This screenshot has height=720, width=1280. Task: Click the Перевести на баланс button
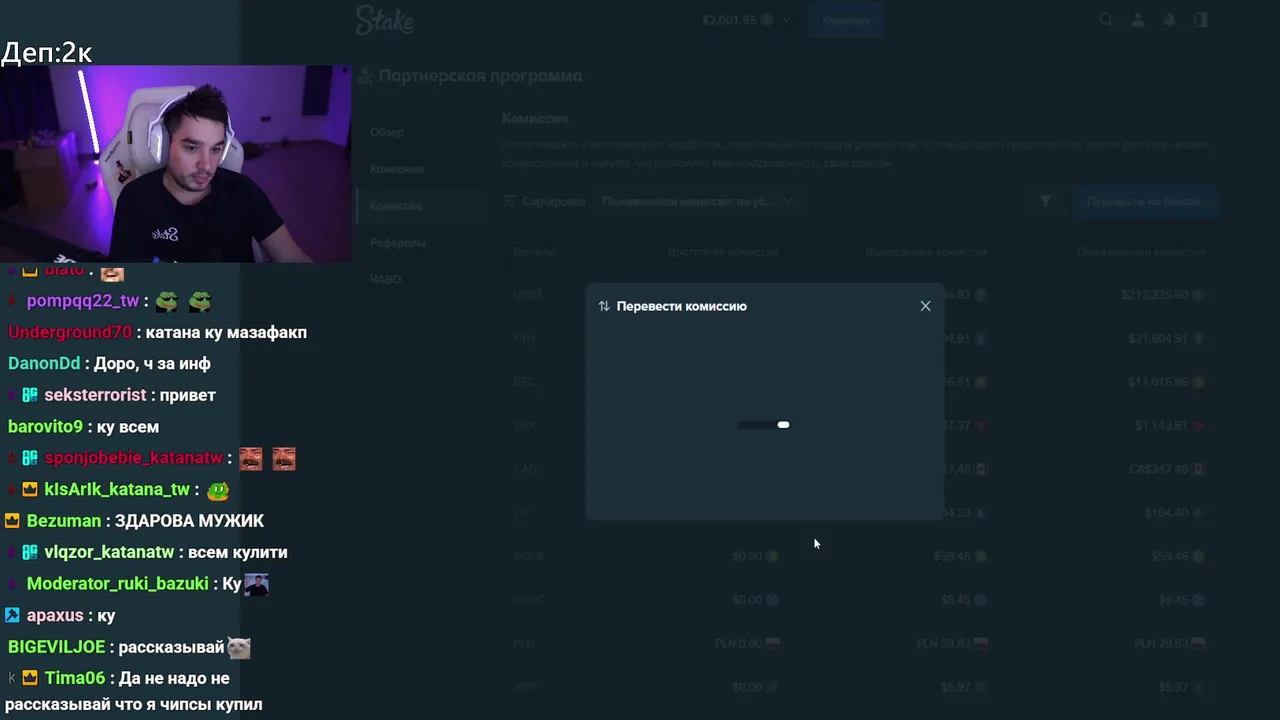pos(1144,201)
